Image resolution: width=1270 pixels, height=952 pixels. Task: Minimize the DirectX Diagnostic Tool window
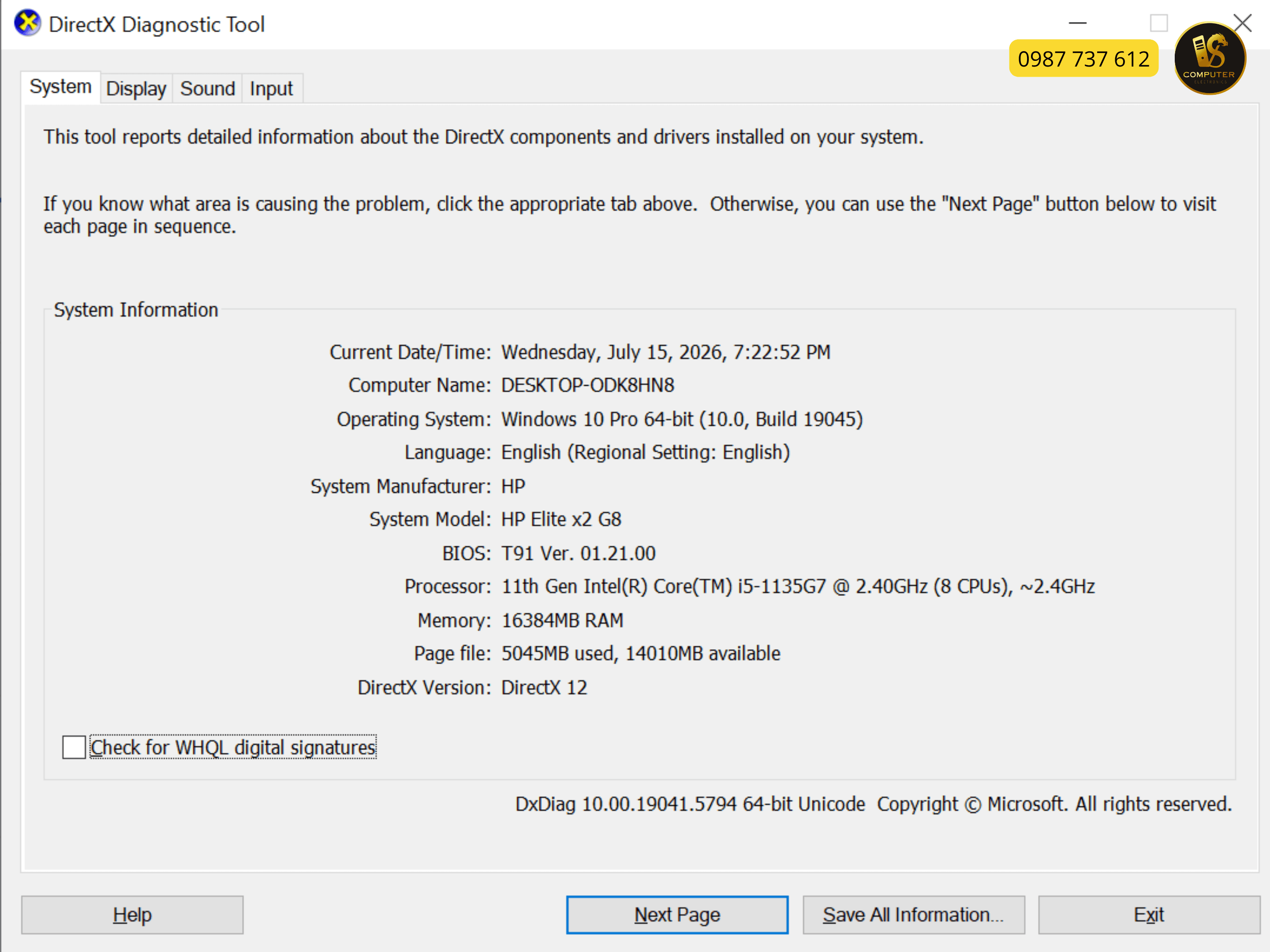click(1078, 23)
